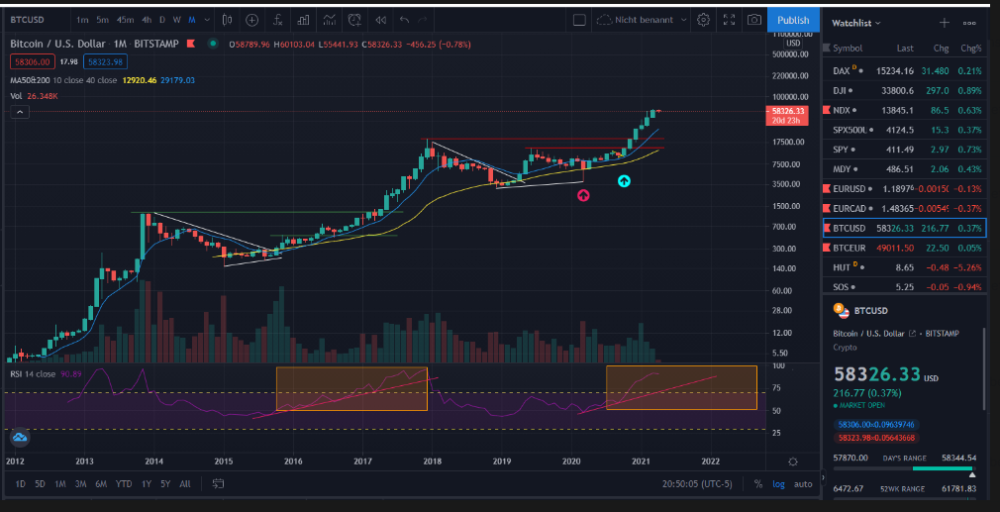Open the timezone menu 20:50:05 (UTC-5)
Image resolution: width=1000 pixels, height=512 pixels.
pyautogui.click(x=696, y=484)
